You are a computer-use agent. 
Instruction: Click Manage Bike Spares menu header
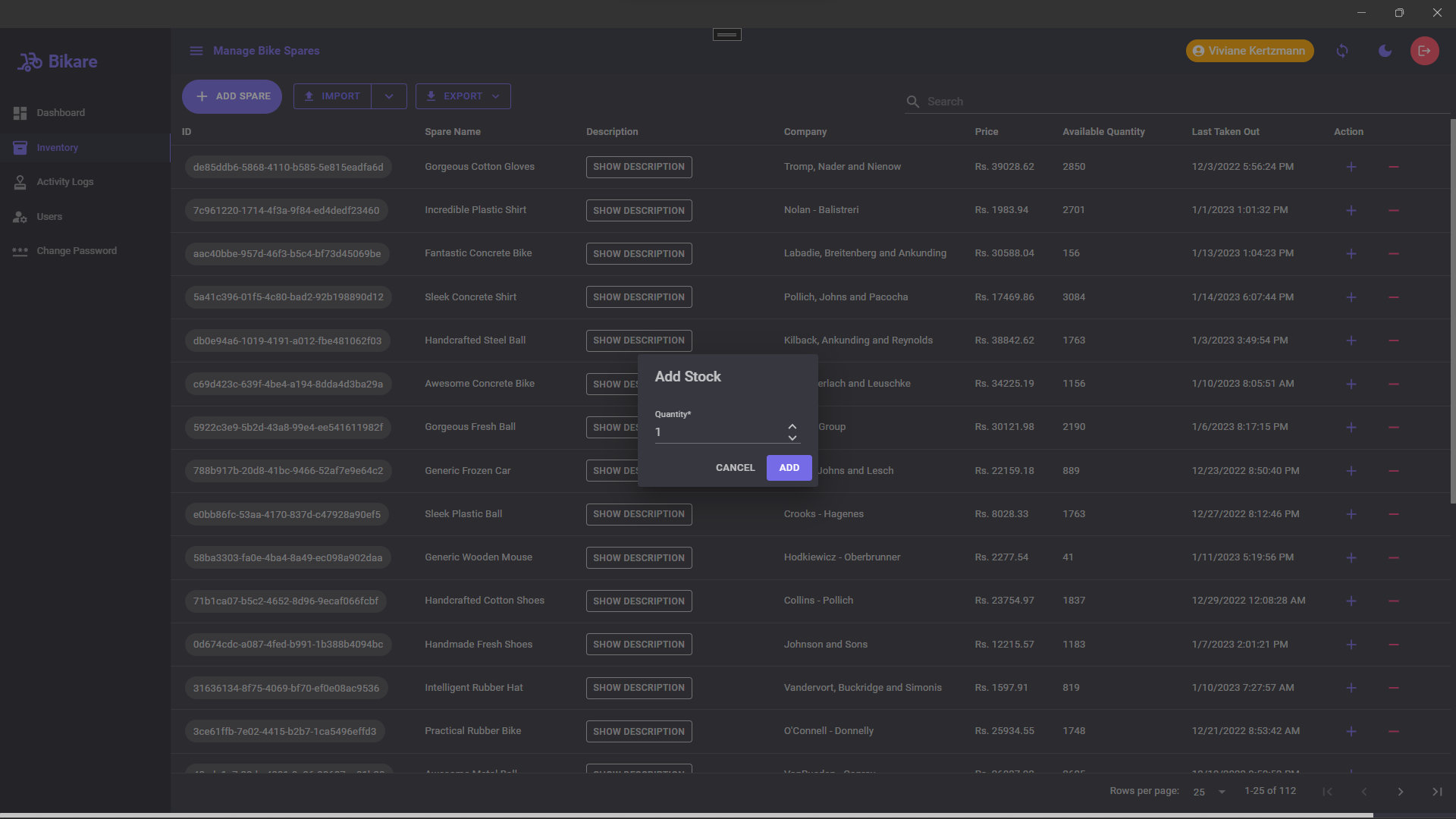pos(265,50)
